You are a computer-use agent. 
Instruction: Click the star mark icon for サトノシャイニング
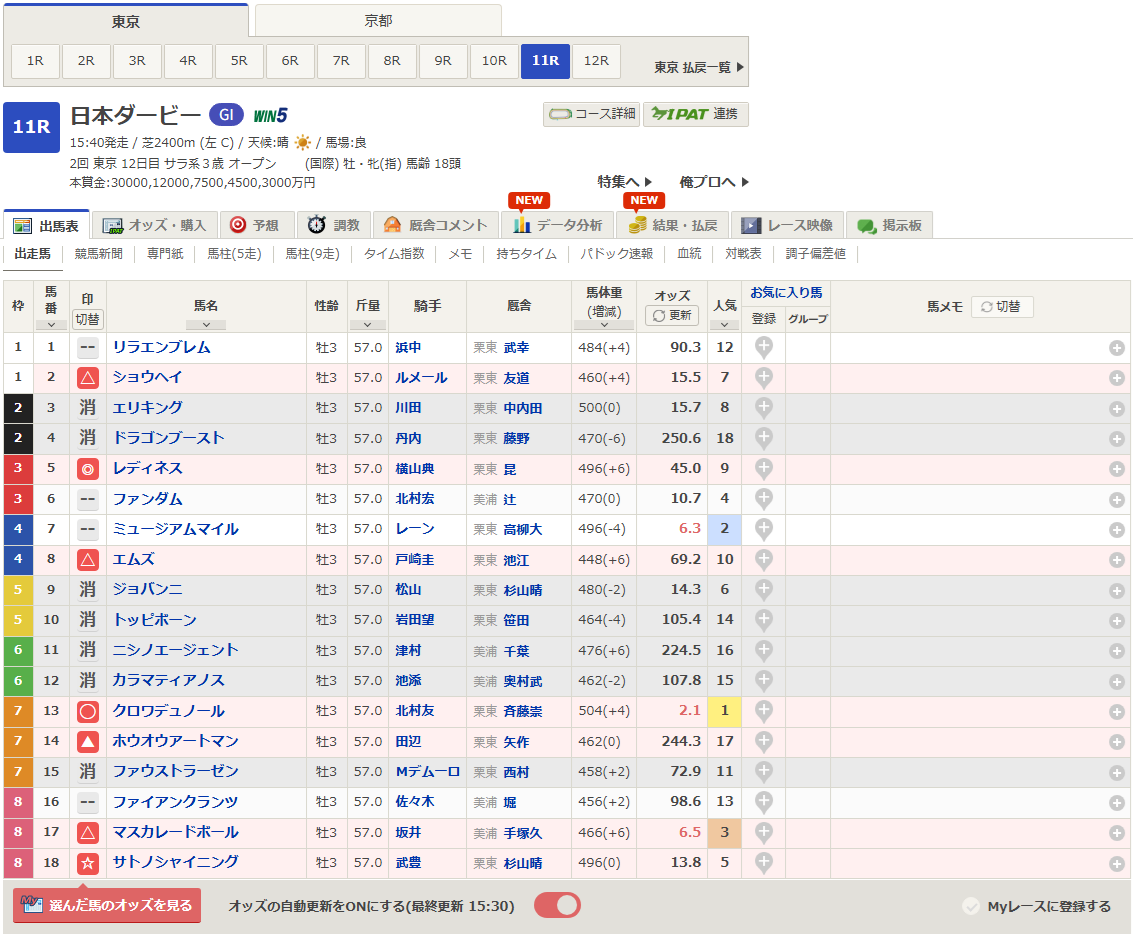(88, 863)
